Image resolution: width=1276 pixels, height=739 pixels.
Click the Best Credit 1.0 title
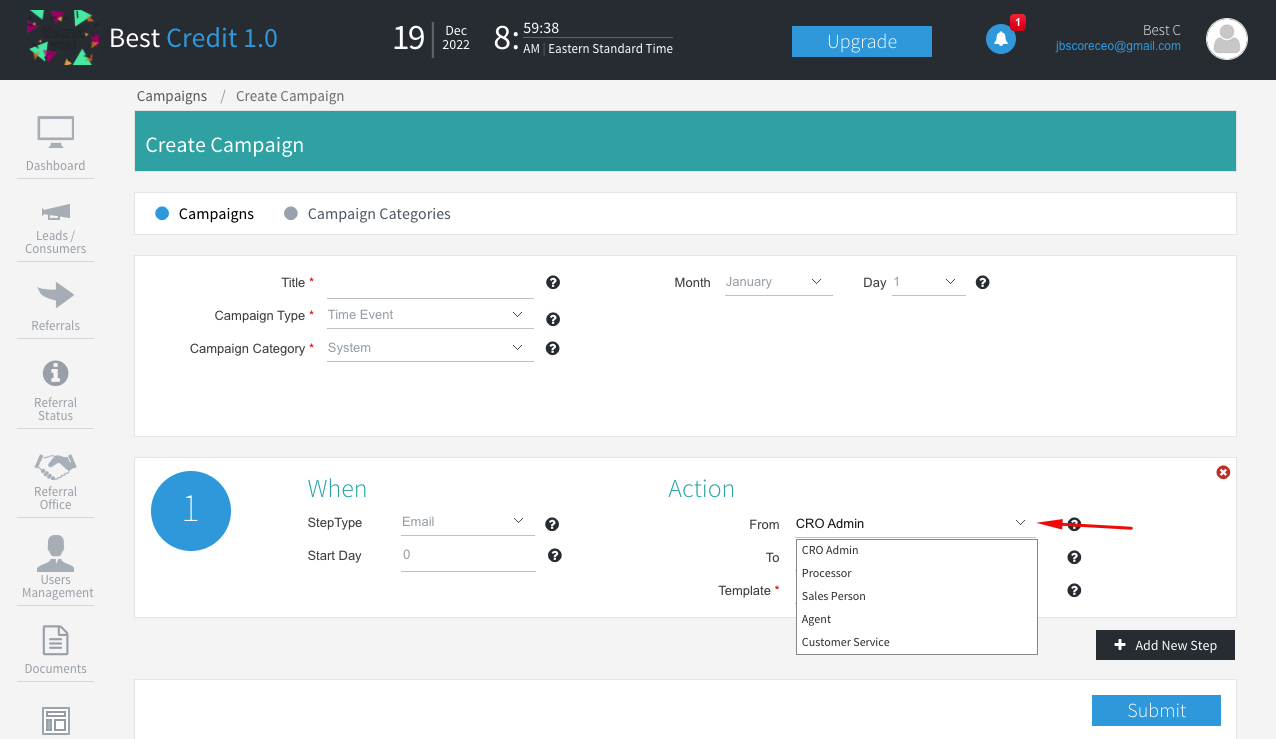[193, 38]
